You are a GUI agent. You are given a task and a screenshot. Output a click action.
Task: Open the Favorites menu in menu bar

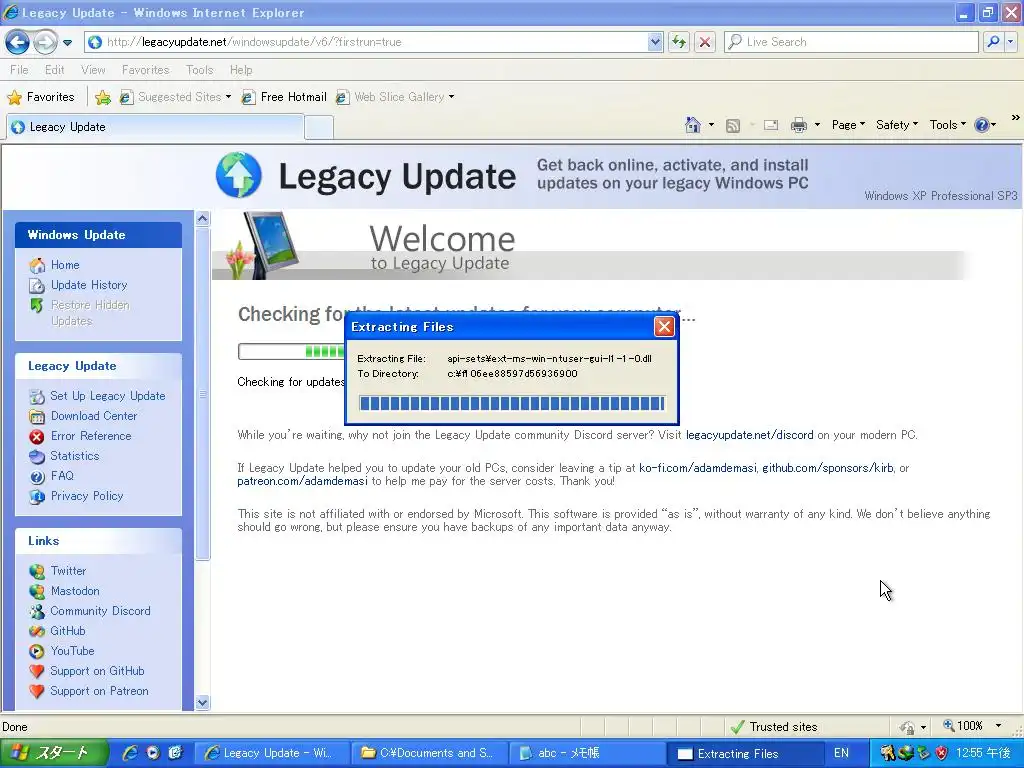pyautogui.click(x=145, y=70)
